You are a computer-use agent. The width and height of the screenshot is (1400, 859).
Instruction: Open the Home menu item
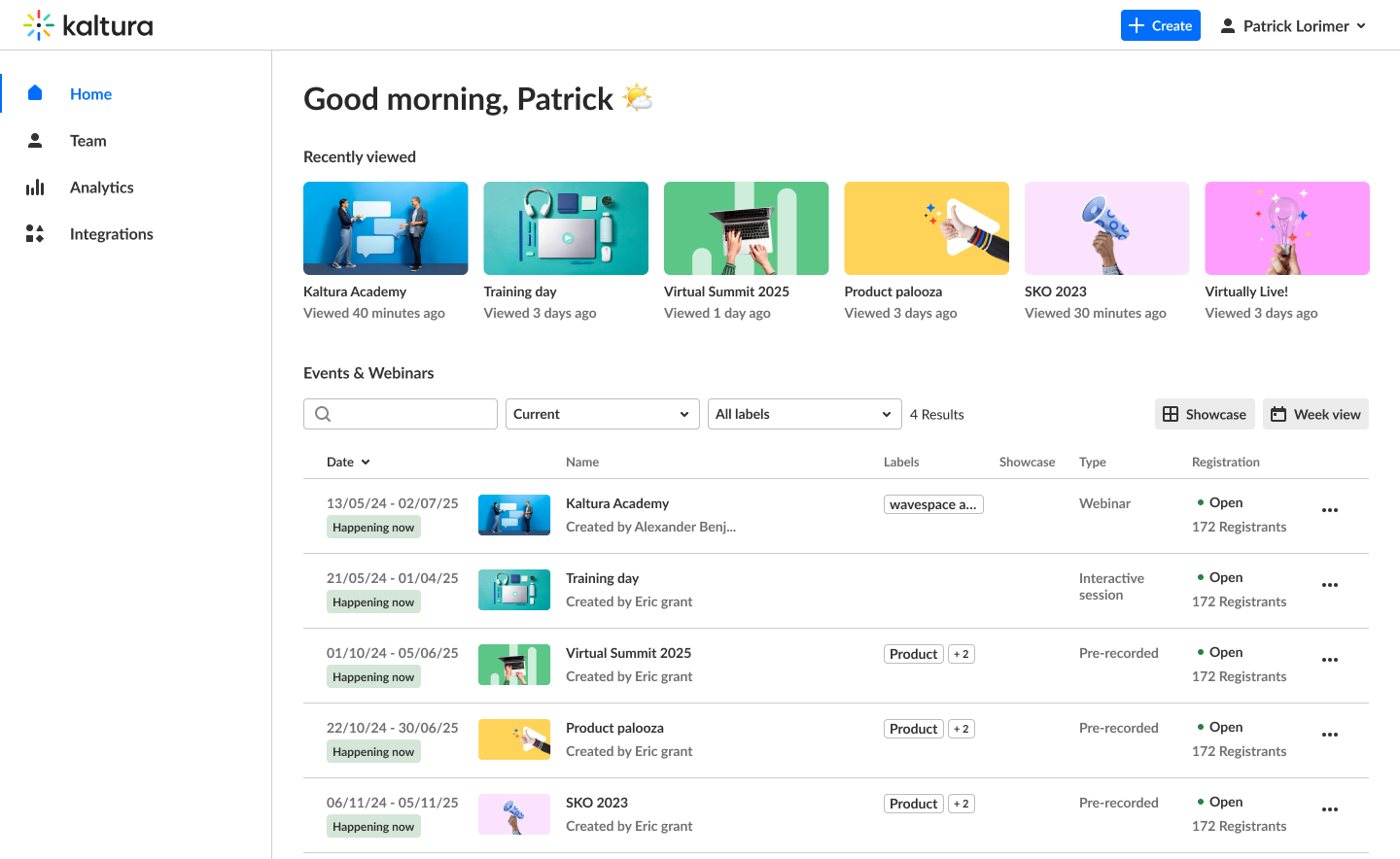pos(136,93)
